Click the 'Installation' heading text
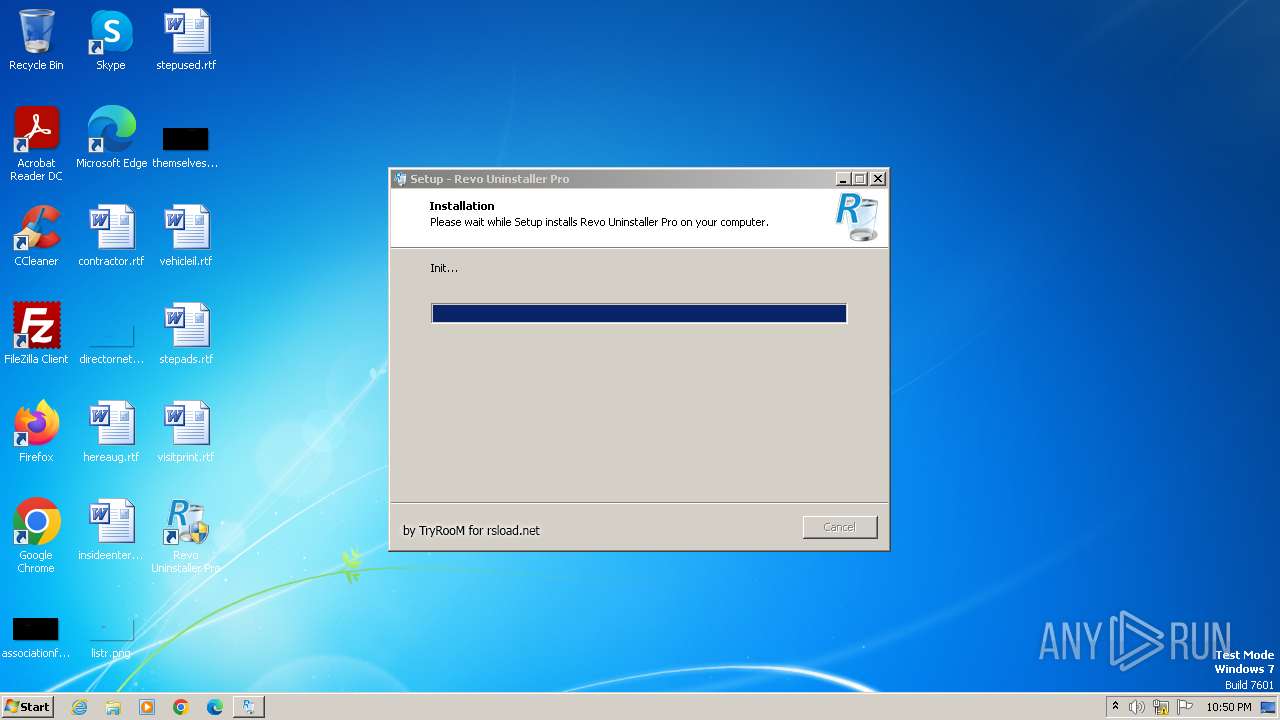The width and height of the screenshot is (1280, 720). click(462, 206)
